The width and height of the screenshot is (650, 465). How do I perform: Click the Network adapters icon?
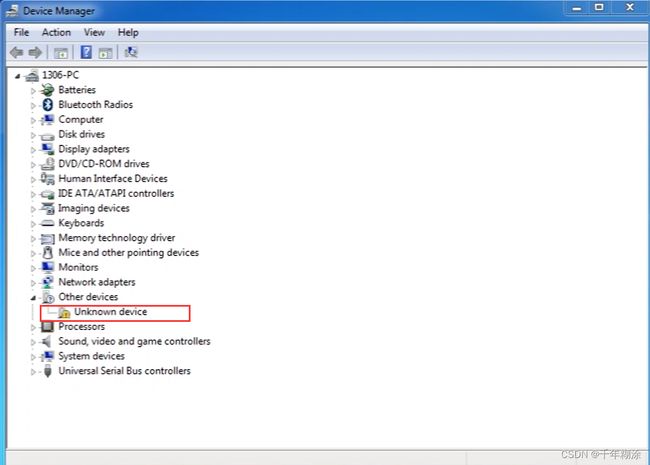[x=48, y=282]
